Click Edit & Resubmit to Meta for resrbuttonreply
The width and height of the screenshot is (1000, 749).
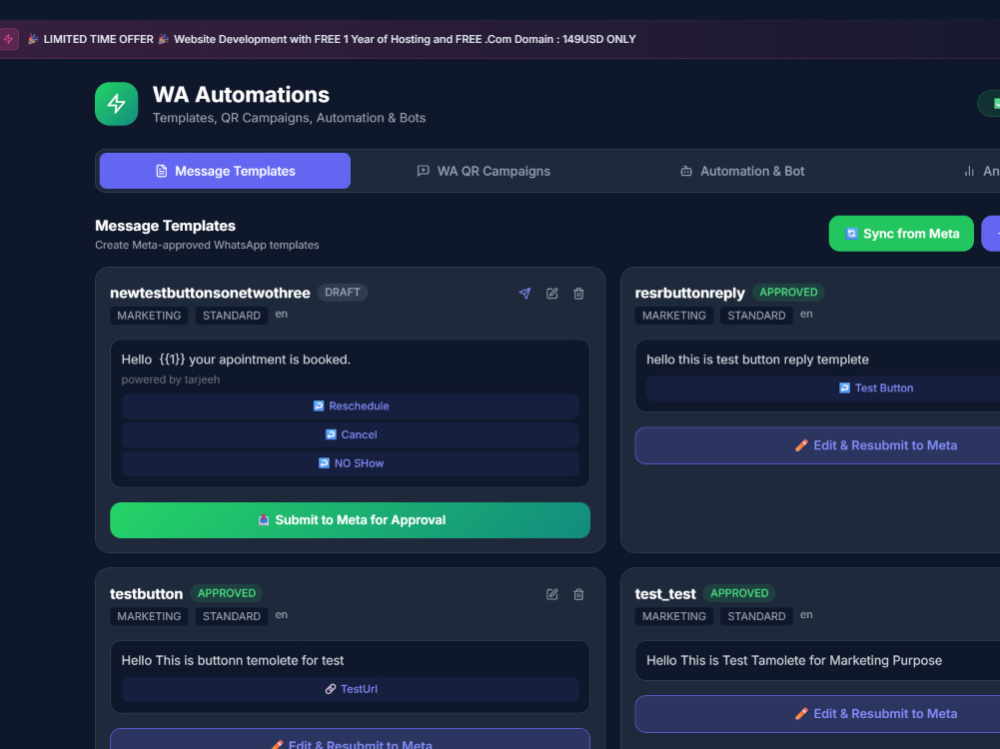coord(818,445)
